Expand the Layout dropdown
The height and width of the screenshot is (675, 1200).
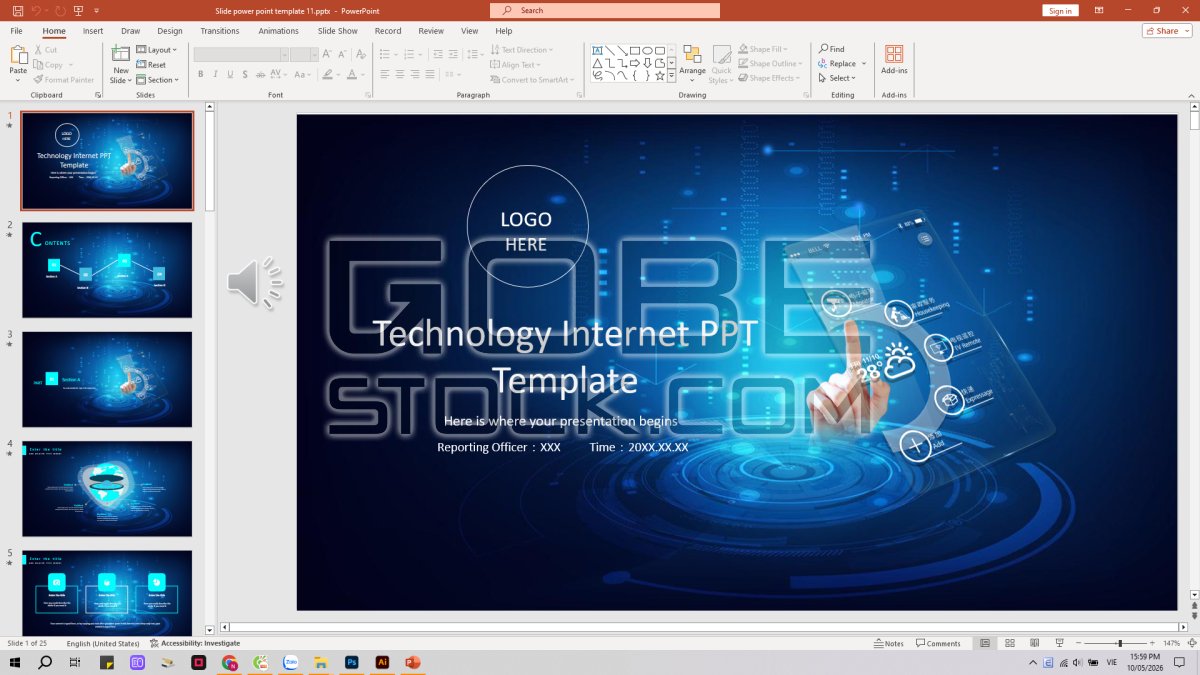[157, 50]
